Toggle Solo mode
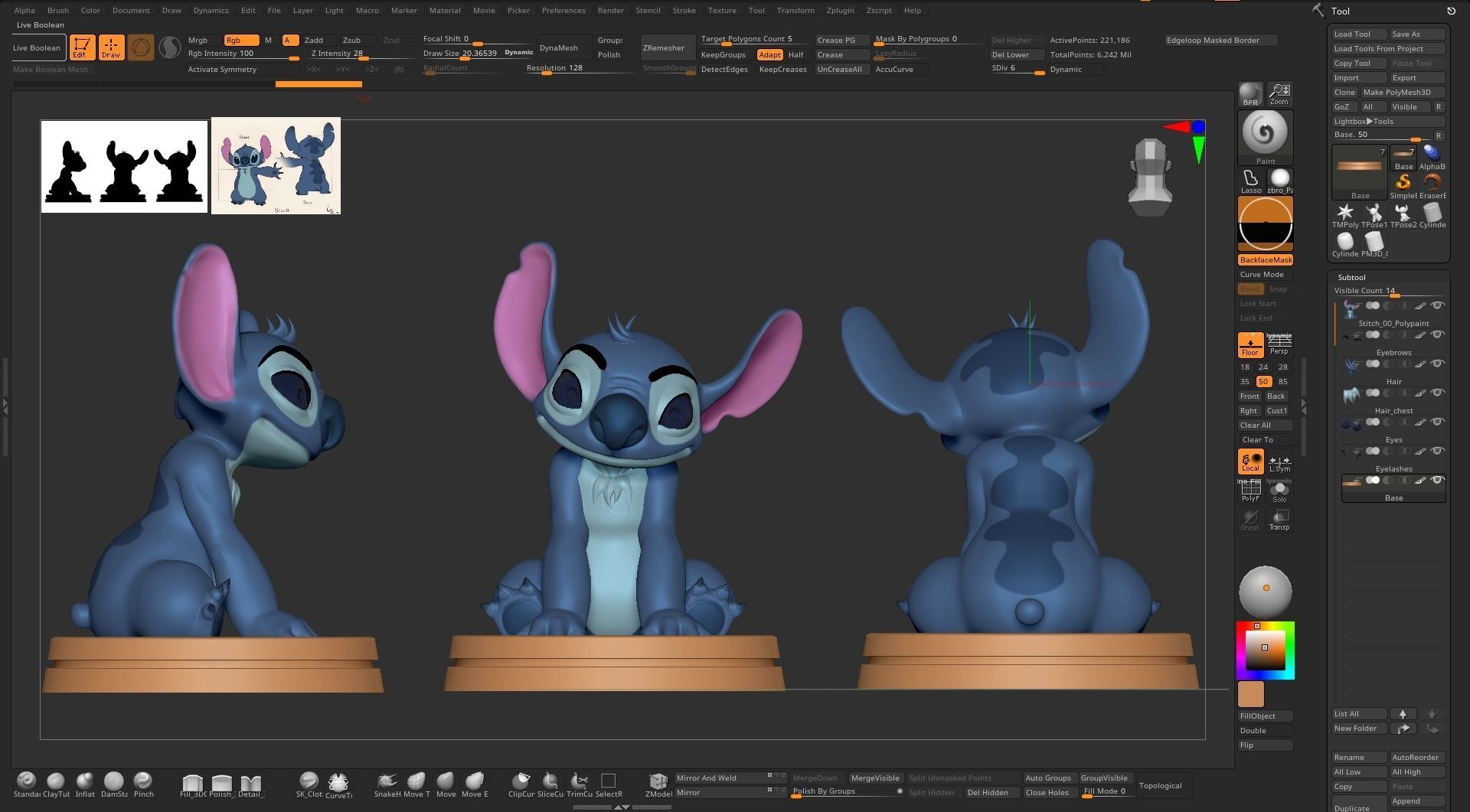 [1279, 491]
